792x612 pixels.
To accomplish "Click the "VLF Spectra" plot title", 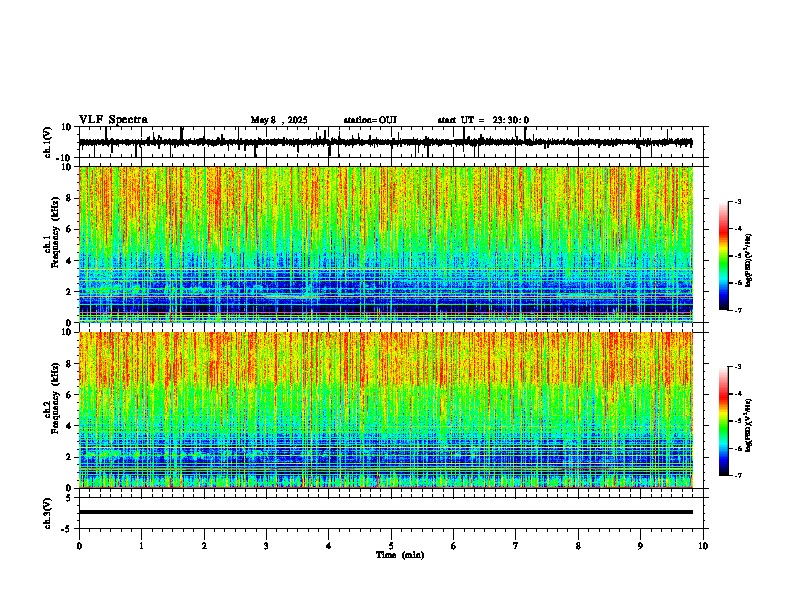I will [x=113, y=120].
